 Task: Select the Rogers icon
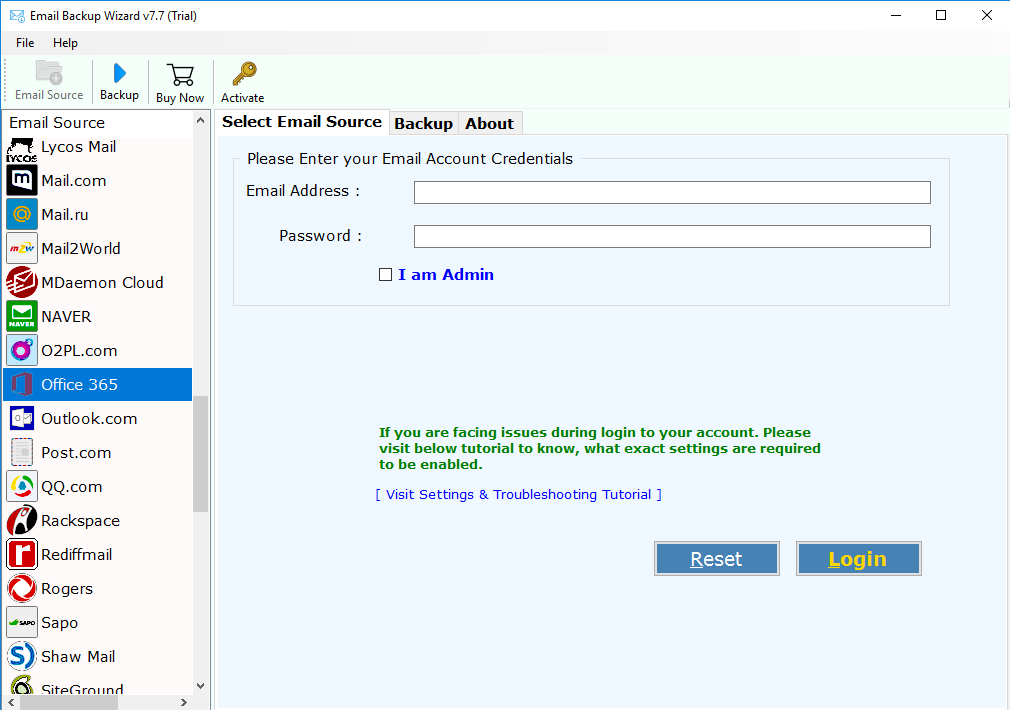coord(22,589)
